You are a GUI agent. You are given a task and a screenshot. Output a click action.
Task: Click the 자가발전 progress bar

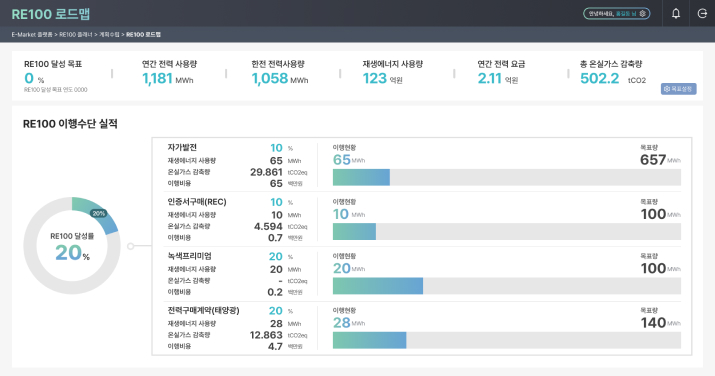click(507, 177)
